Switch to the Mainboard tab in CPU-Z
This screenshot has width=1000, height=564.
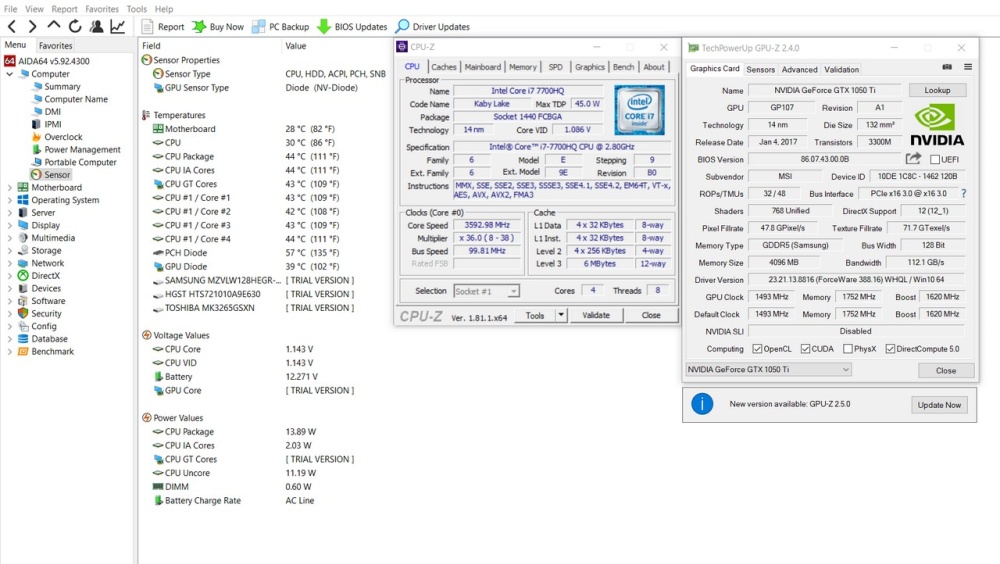pyautogui.click(x=482, y=66)
